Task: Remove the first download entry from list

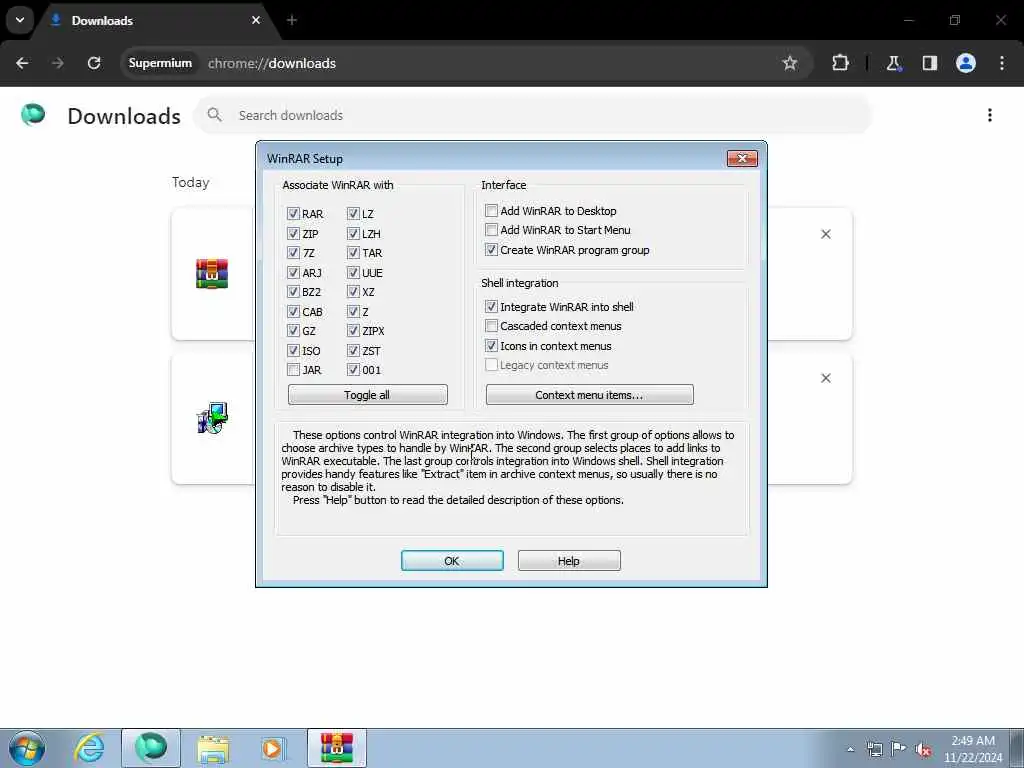Action: click(825, 234)
